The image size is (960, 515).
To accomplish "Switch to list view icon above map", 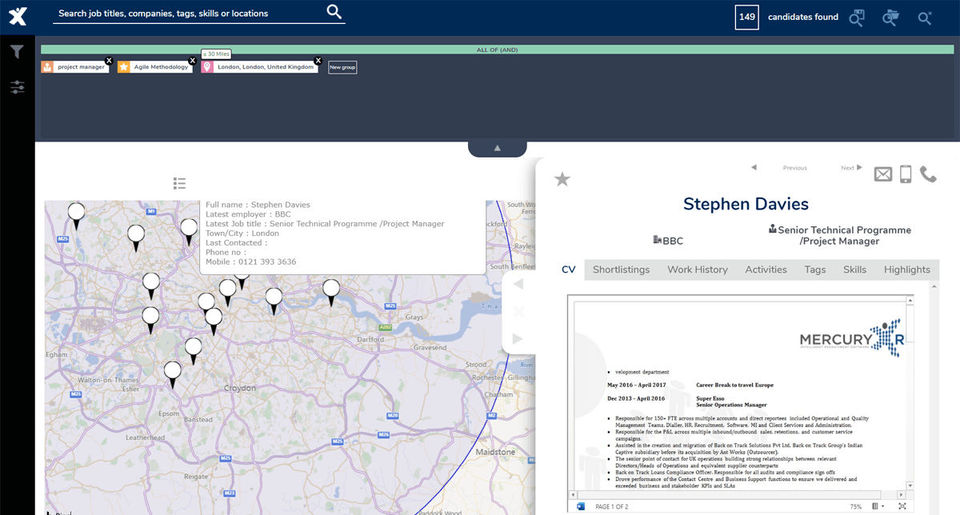I will point(179,183).
